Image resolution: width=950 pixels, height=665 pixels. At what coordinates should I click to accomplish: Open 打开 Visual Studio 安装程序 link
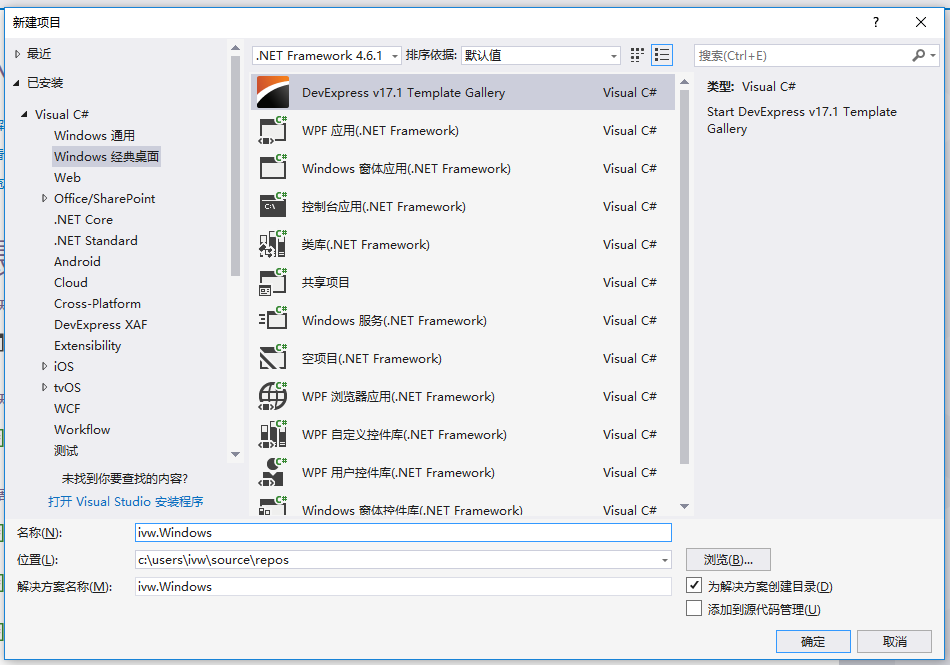coord(125,501)
